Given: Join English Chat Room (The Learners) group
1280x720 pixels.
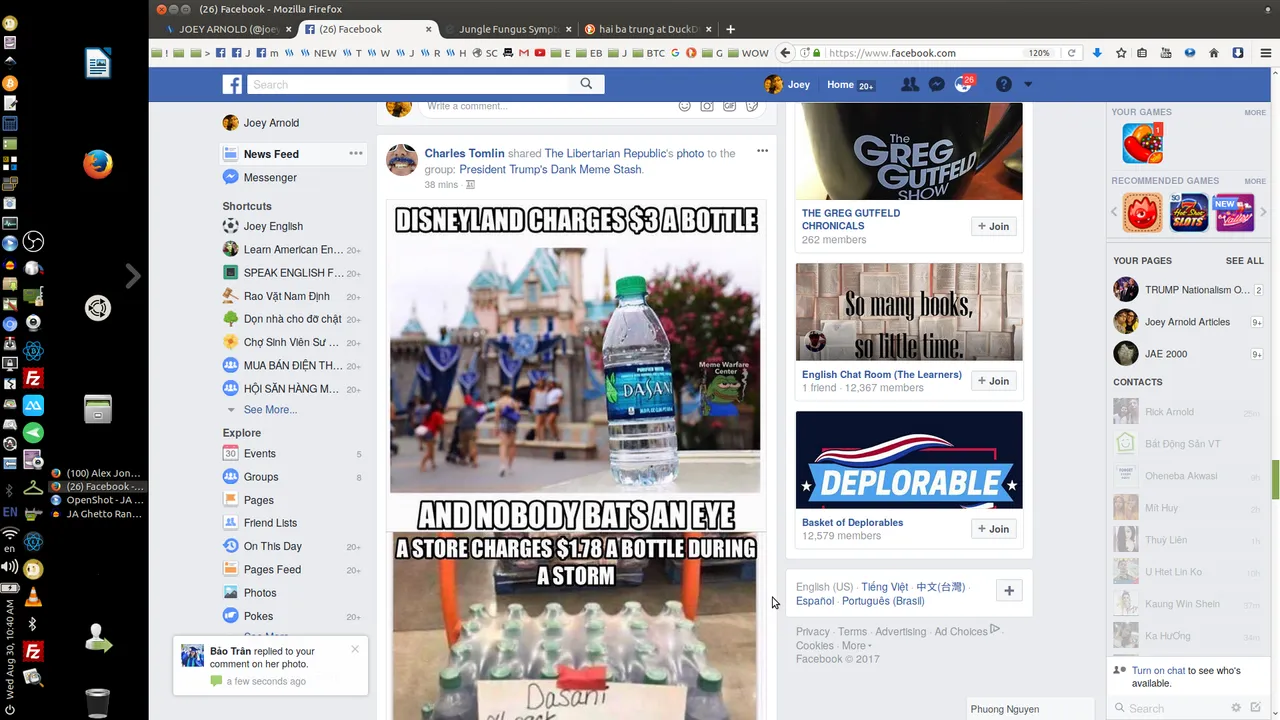Looking at the screenshot, I should click(994, 381).
